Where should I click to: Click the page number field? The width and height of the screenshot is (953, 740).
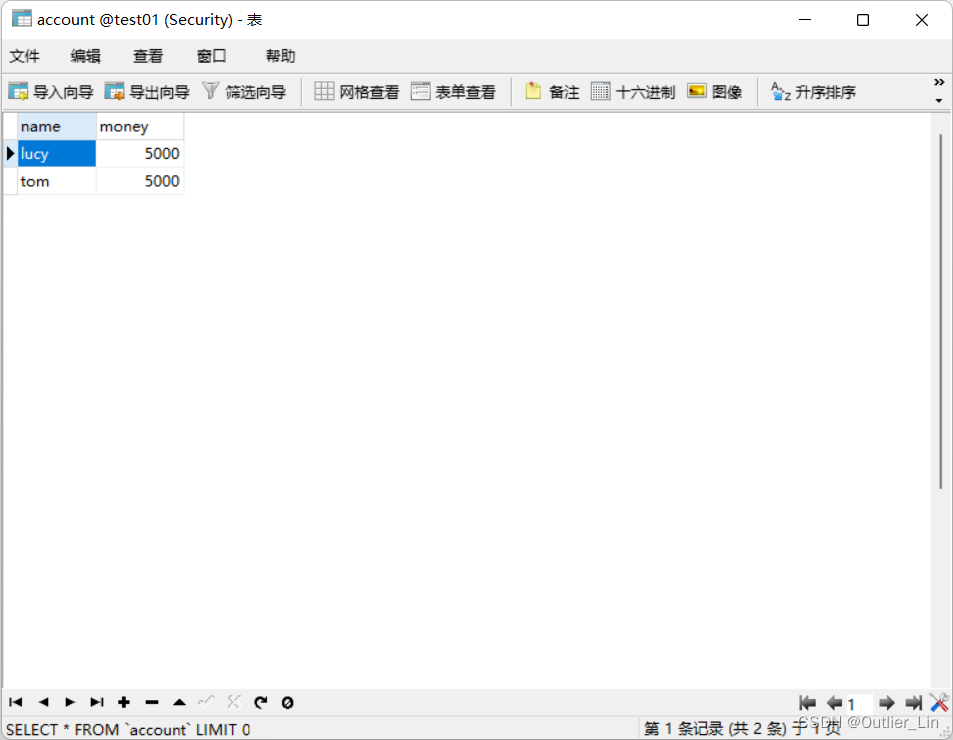click(859, 704)
